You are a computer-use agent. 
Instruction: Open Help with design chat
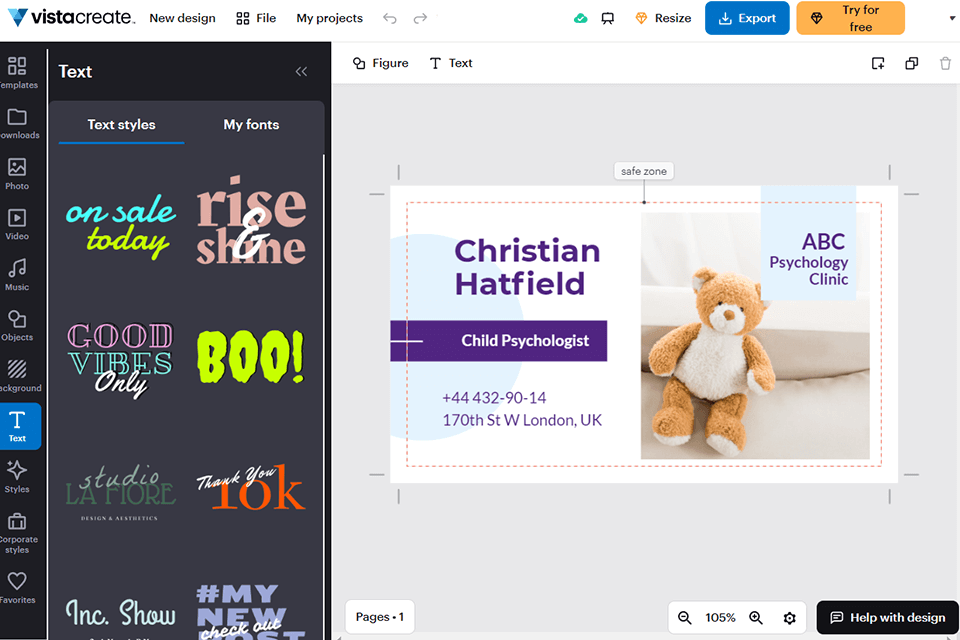(887, 617)
